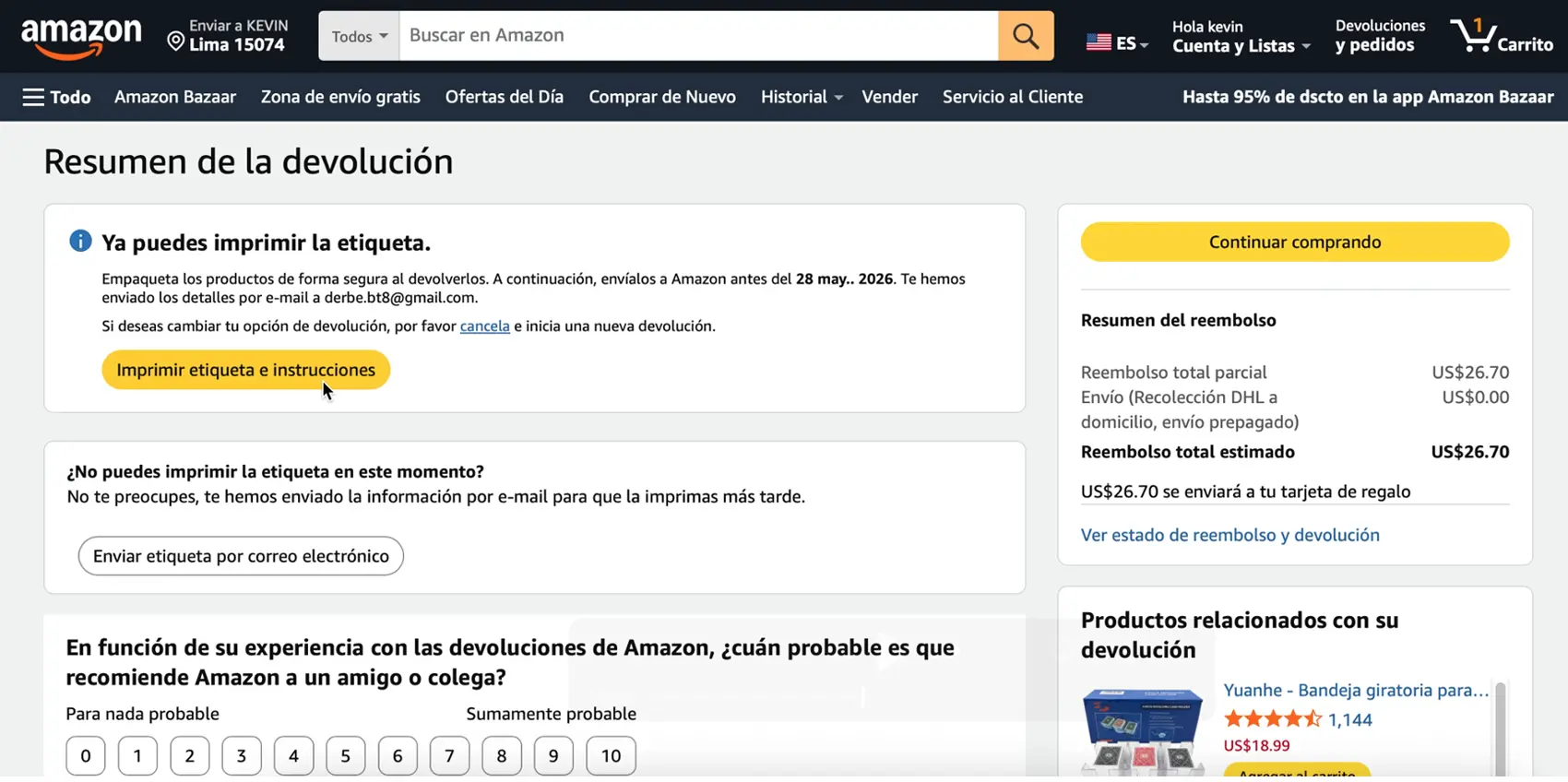The height and width of the screenshot is (782, 1568).
Task: Select rating 9 in the survey
Action: (x=553, y=756)
